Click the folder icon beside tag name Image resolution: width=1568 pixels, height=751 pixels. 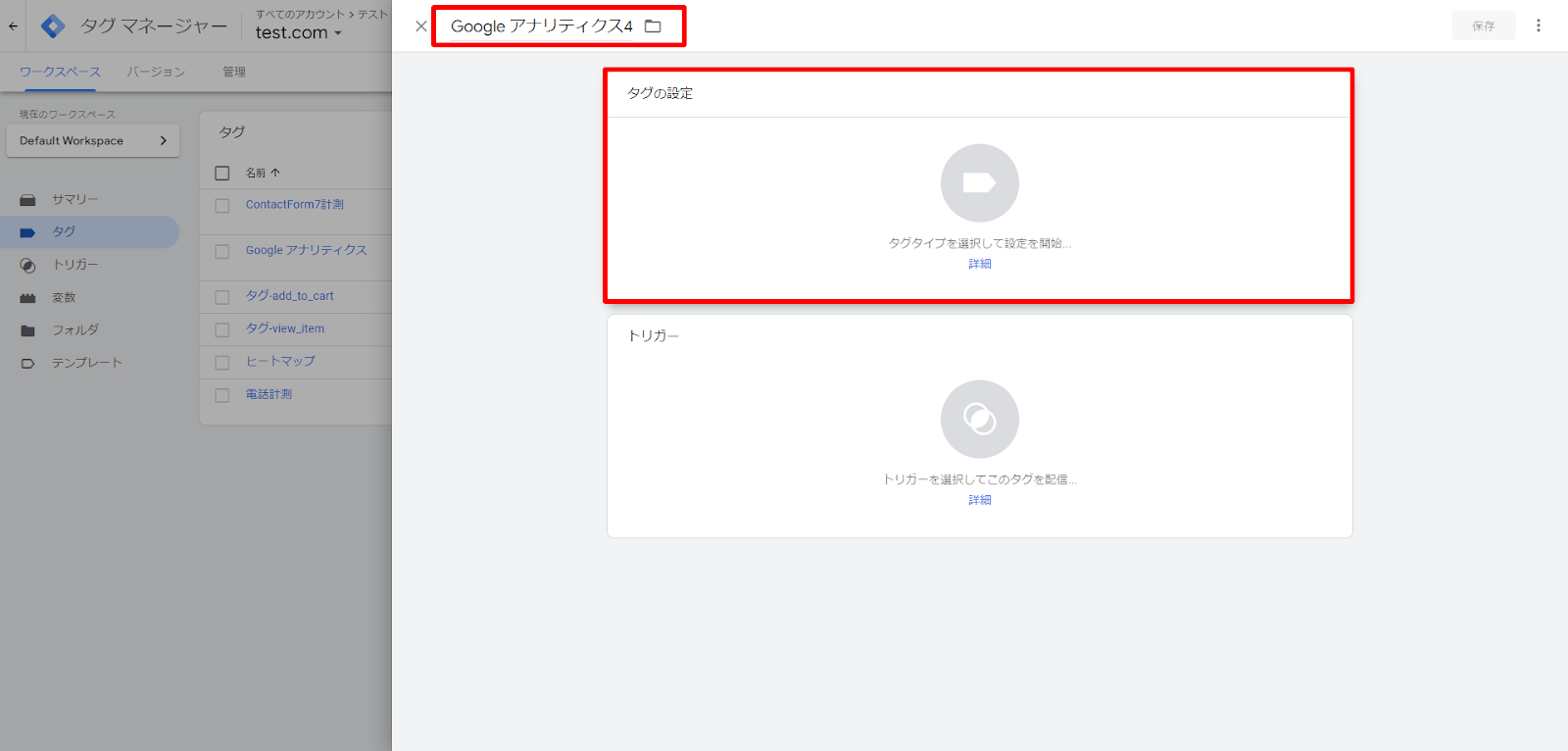pos(653,26)
